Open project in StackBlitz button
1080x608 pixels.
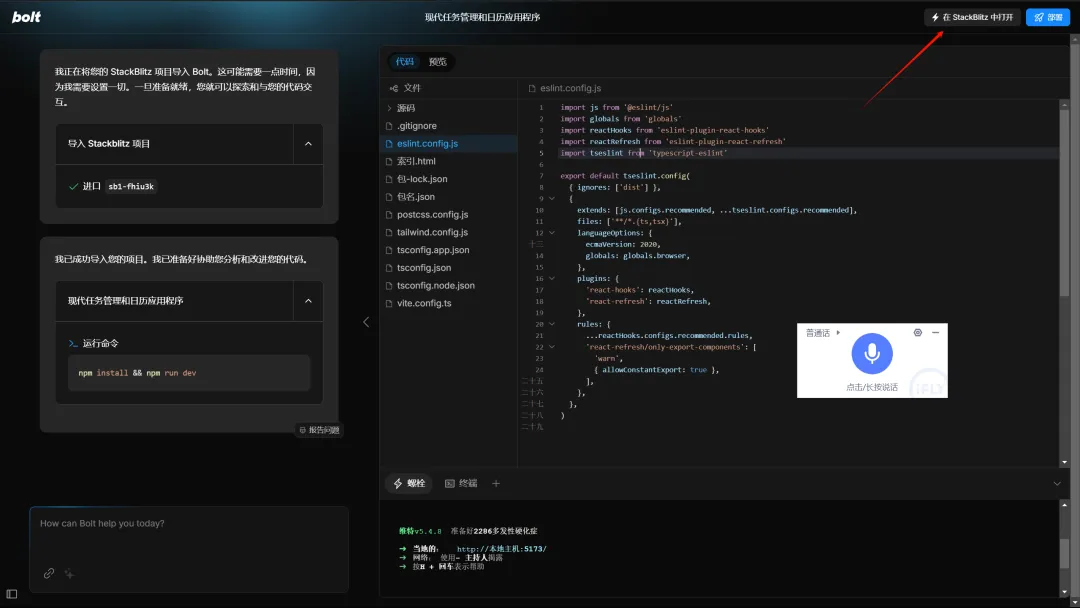pyautogui.click(x=972, y=17)
